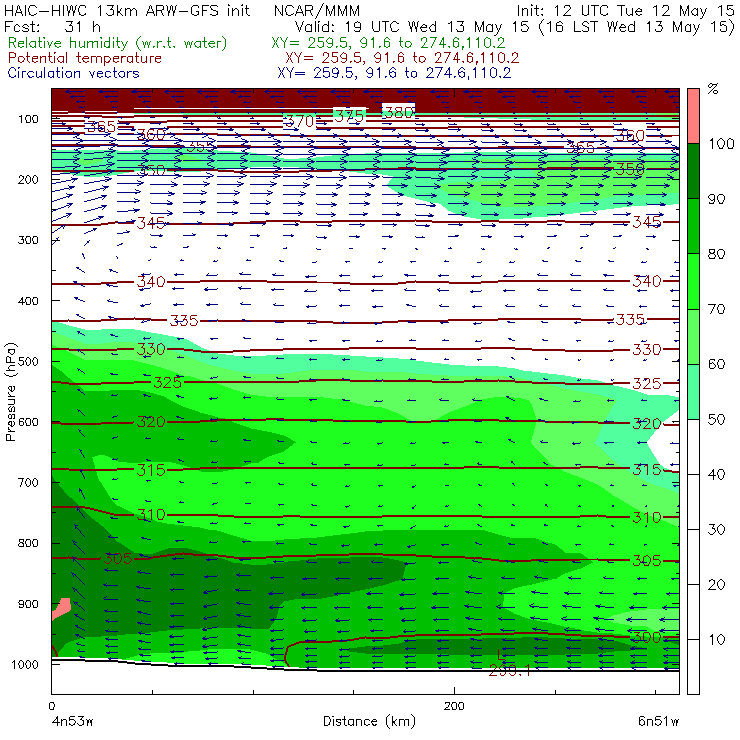Click the colorbar '10' tick label
The width and height of the screenshot is (740, 740).
pos(716,639)
